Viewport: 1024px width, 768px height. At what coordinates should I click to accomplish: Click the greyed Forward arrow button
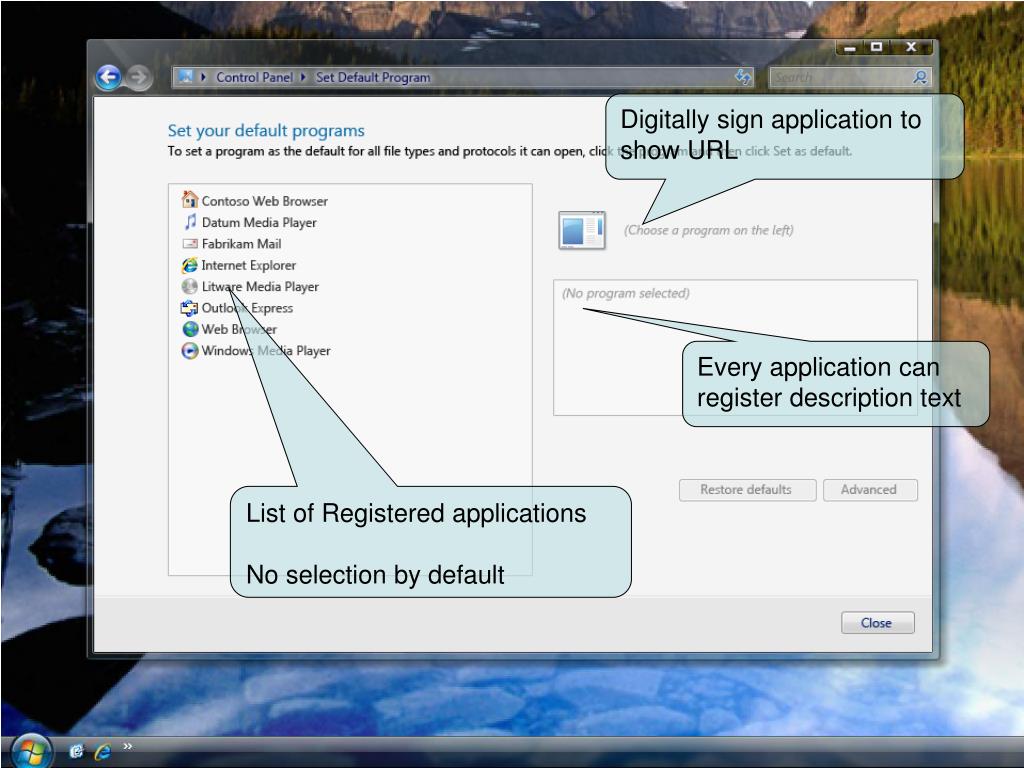[138, 77]
